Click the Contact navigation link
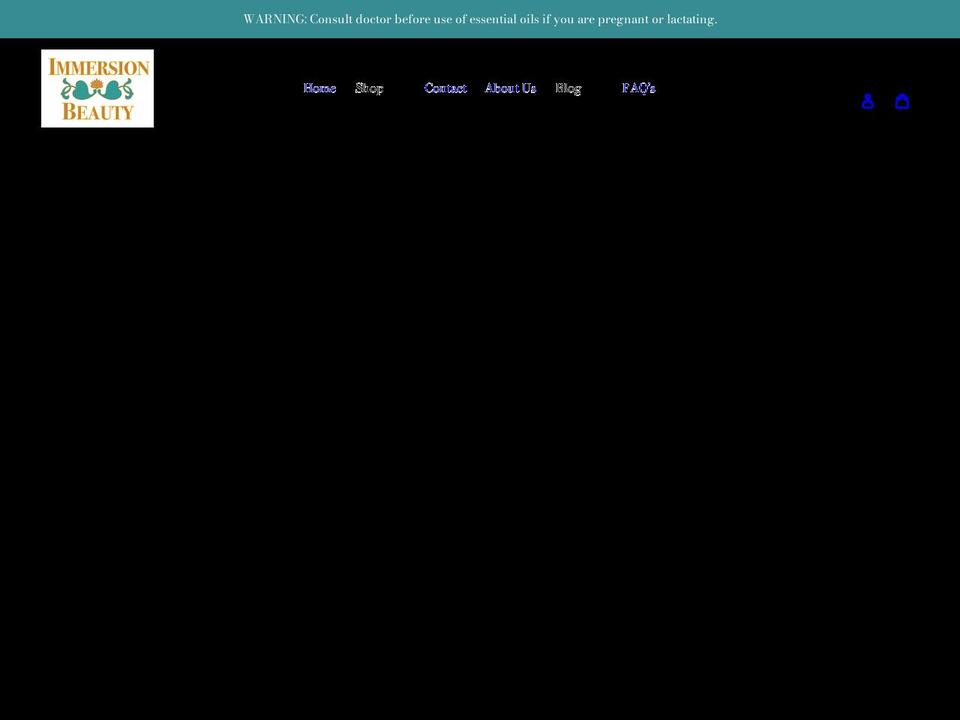 pos(445,88)
